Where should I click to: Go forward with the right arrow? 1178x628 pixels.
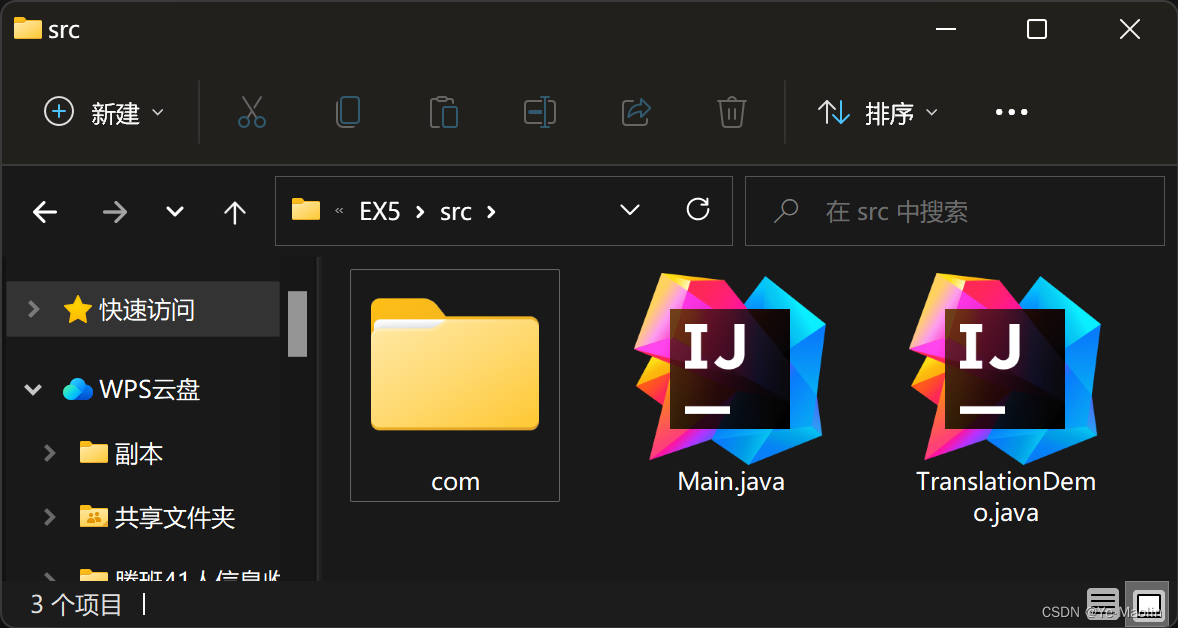tap(114, 213)
